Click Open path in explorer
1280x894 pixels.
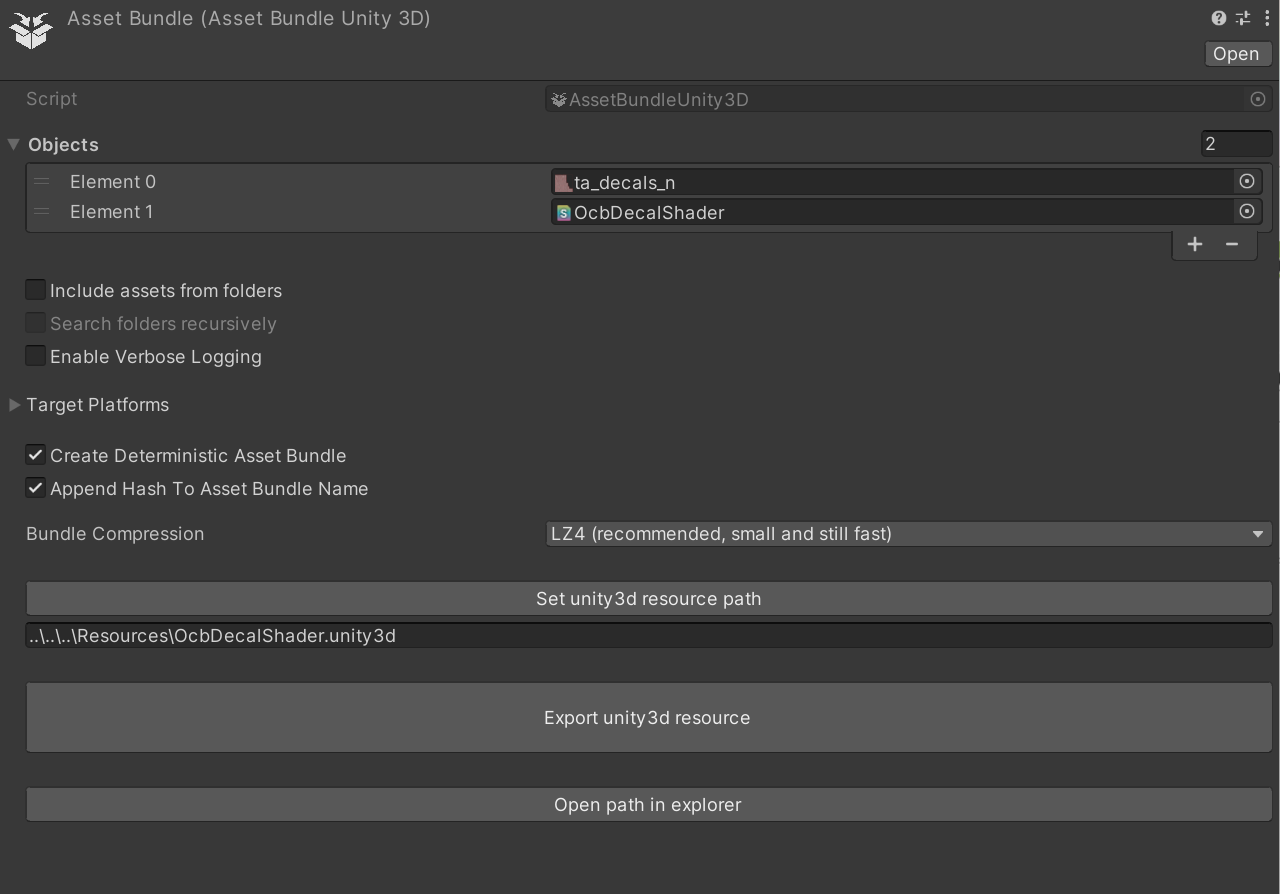point(647,804)
